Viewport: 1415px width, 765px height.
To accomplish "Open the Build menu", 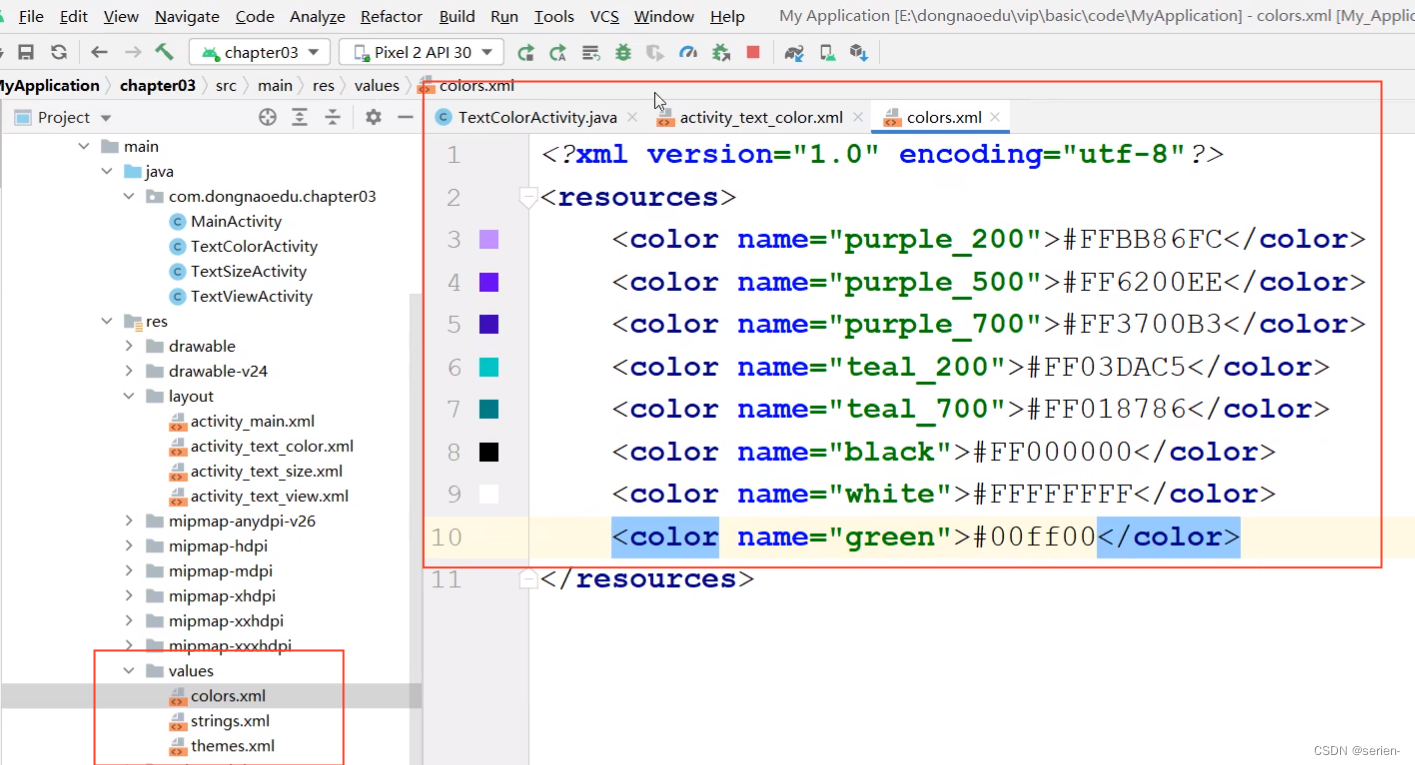I will click(x=457, y=16).
